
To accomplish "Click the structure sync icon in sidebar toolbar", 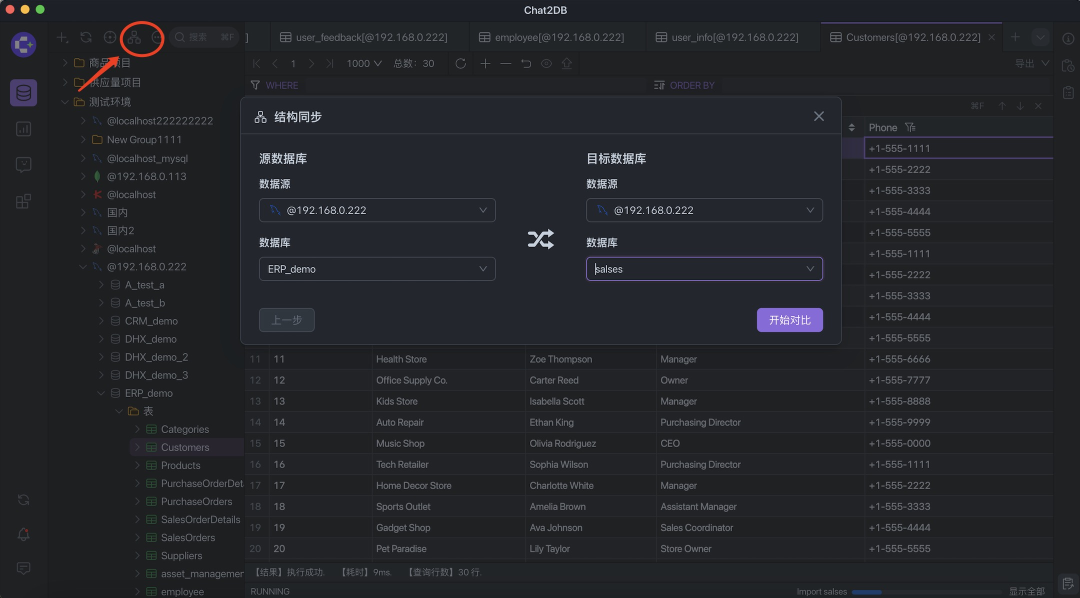I will point(134,38).
